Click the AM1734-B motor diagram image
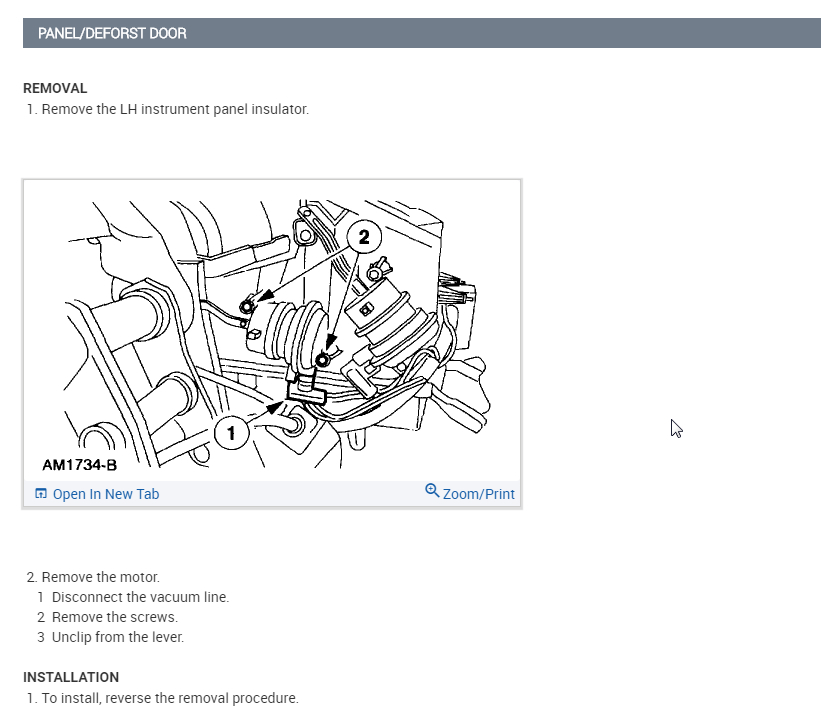821x723 pixels. [272, 330]
